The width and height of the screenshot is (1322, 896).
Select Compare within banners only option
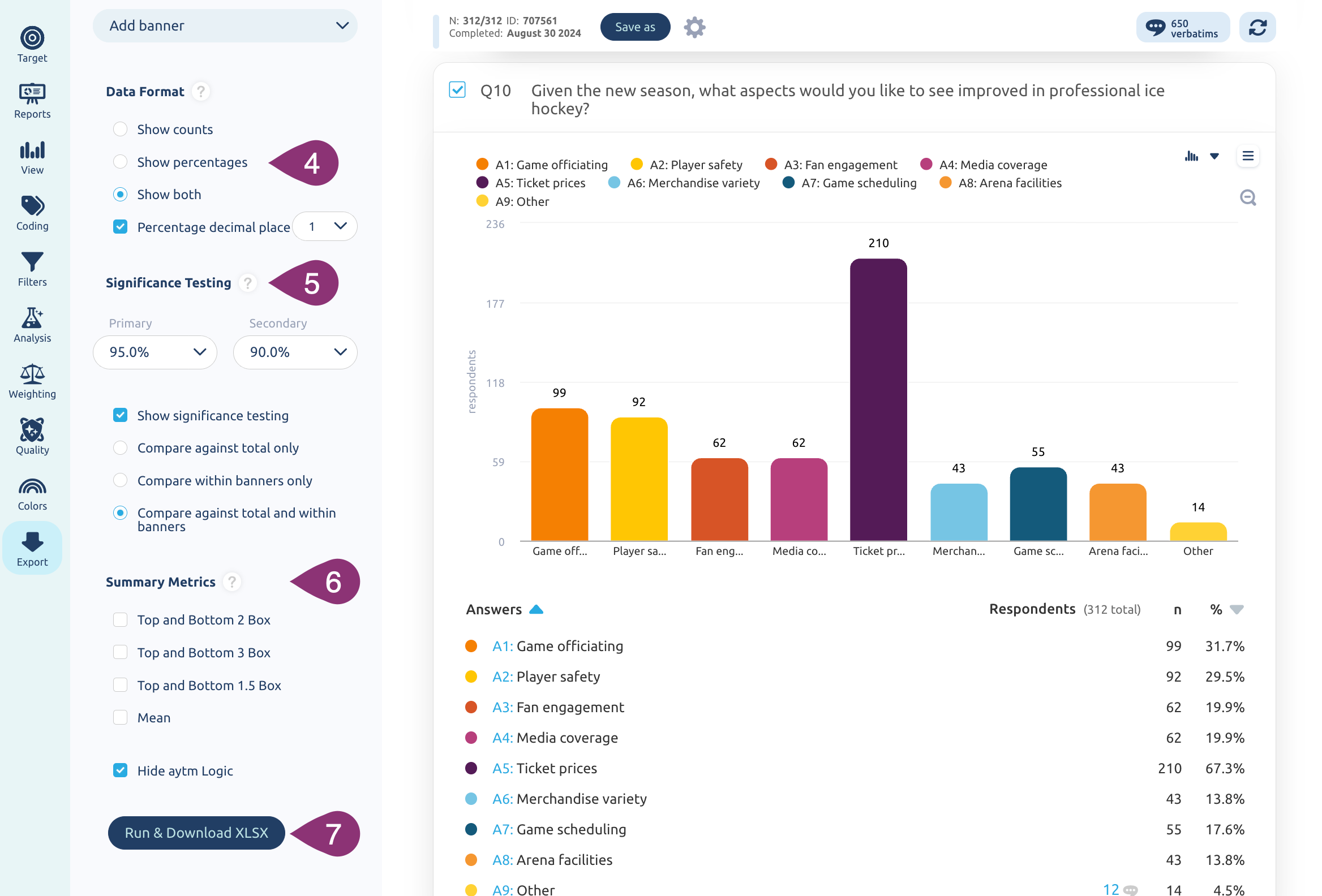[120, 480]
